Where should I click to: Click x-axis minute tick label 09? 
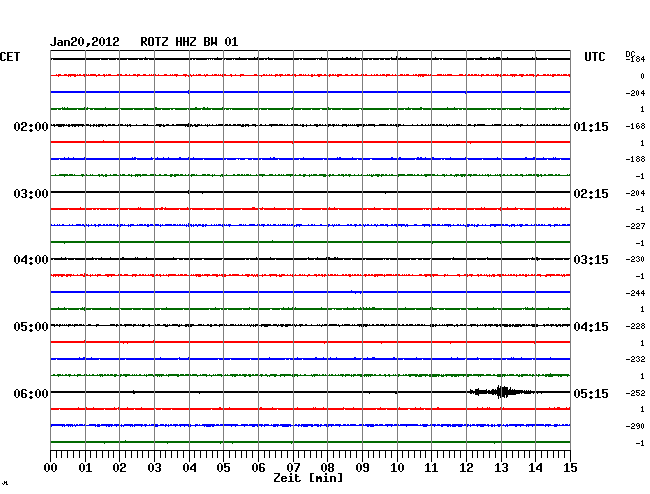(362, 468)
